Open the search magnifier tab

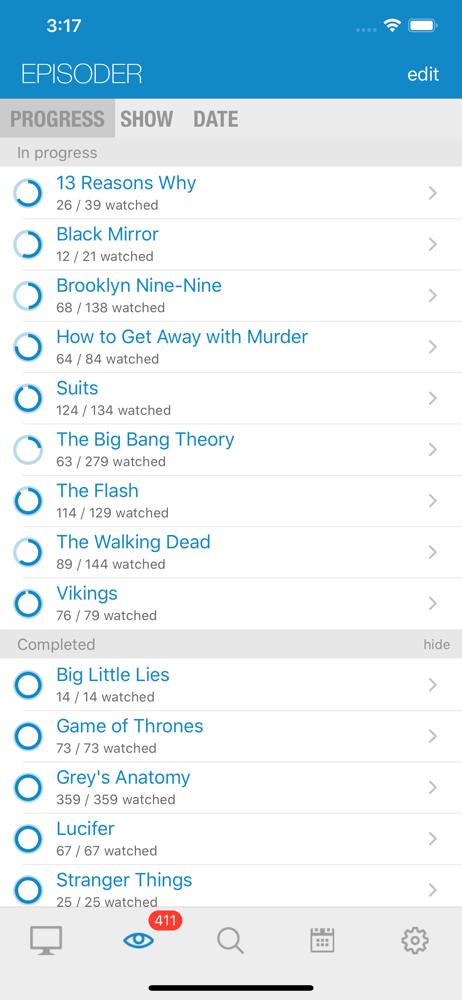click(230, 941)
